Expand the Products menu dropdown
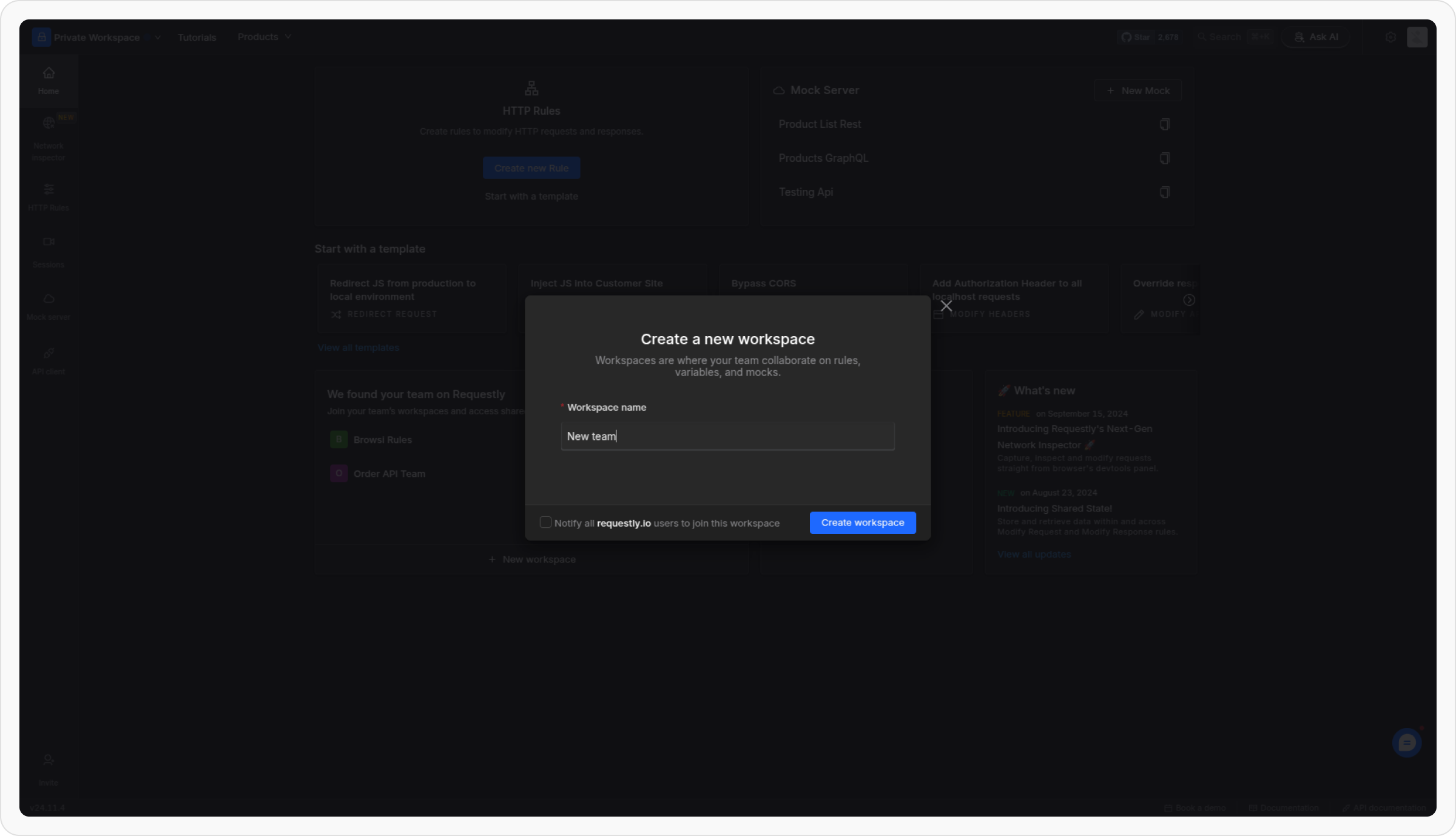Viewport: 1456px width, 836px height. coord(264,37)
